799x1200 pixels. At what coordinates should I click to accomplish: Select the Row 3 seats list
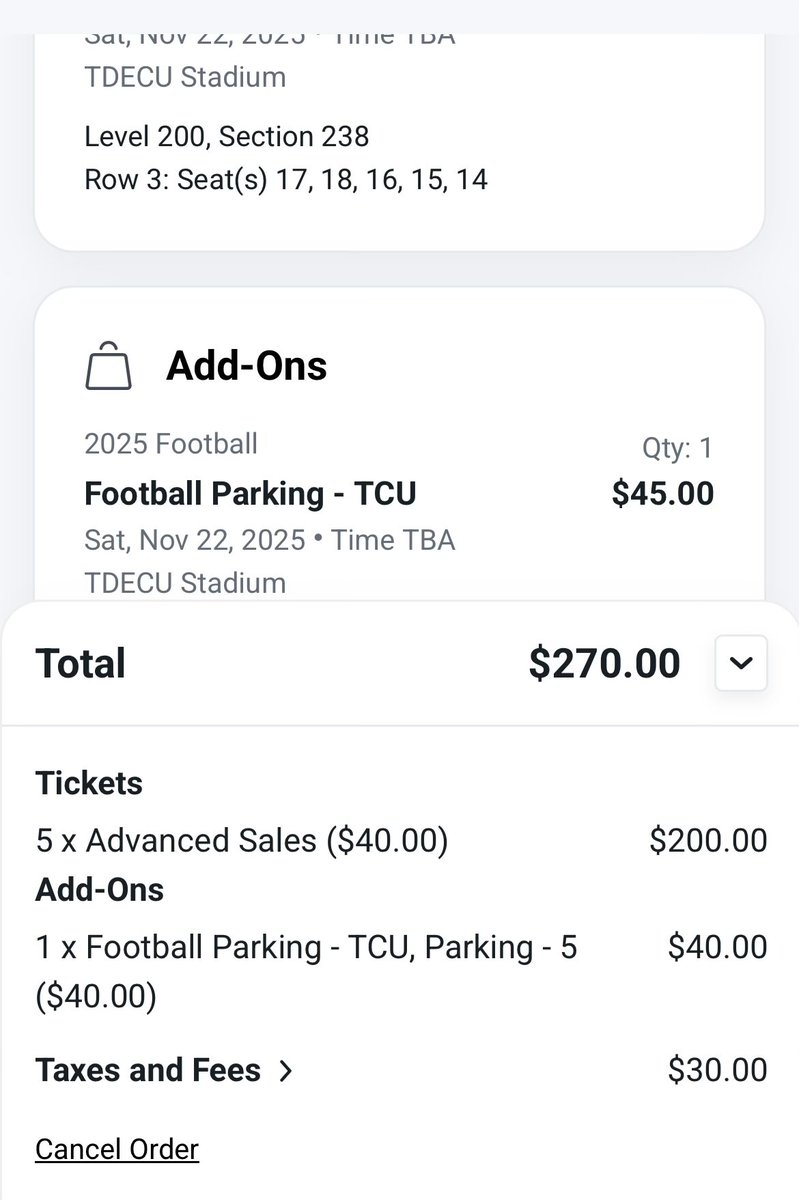coord(286,181)
